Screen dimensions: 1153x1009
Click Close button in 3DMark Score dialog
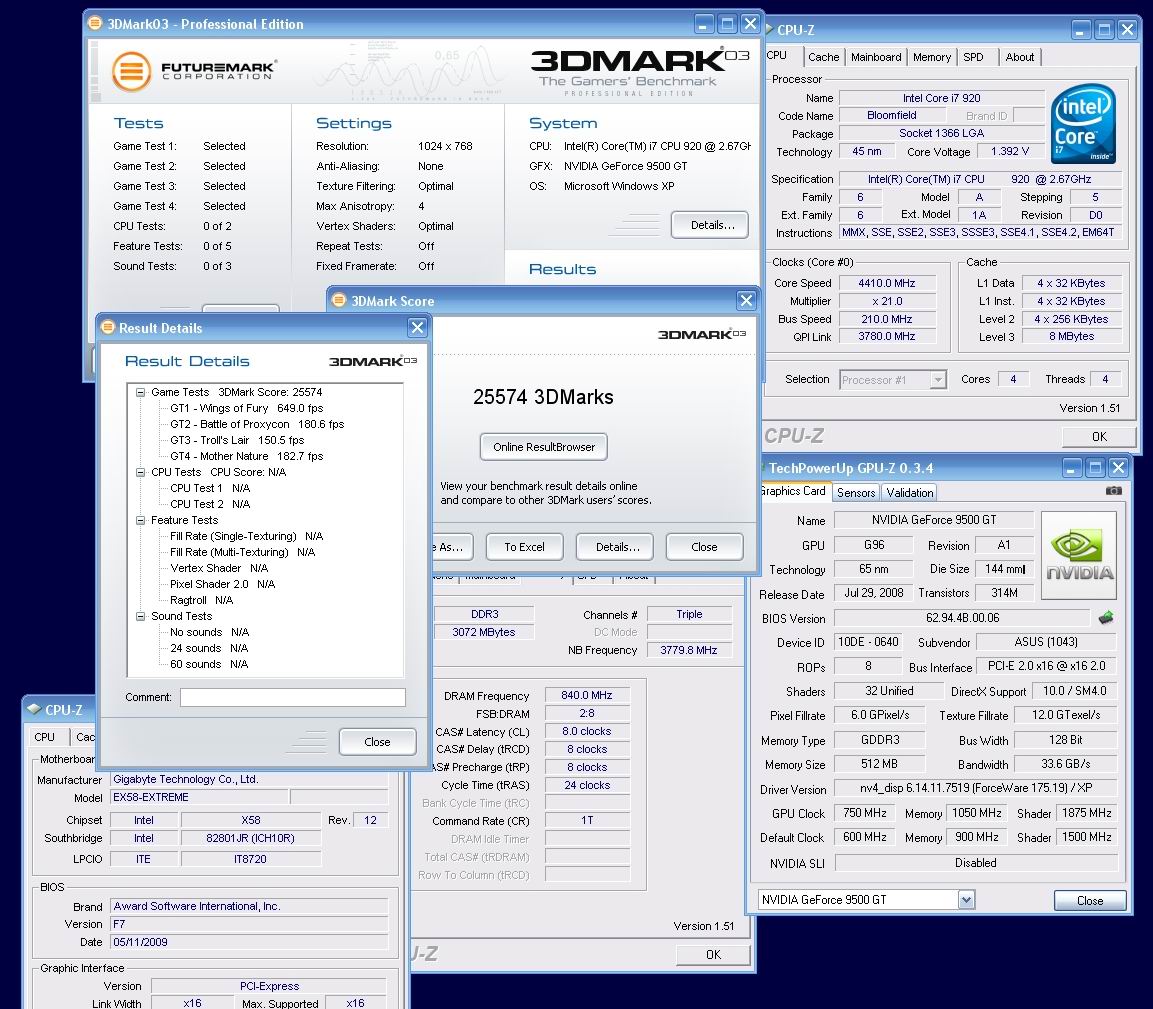(x=704, y=546)
